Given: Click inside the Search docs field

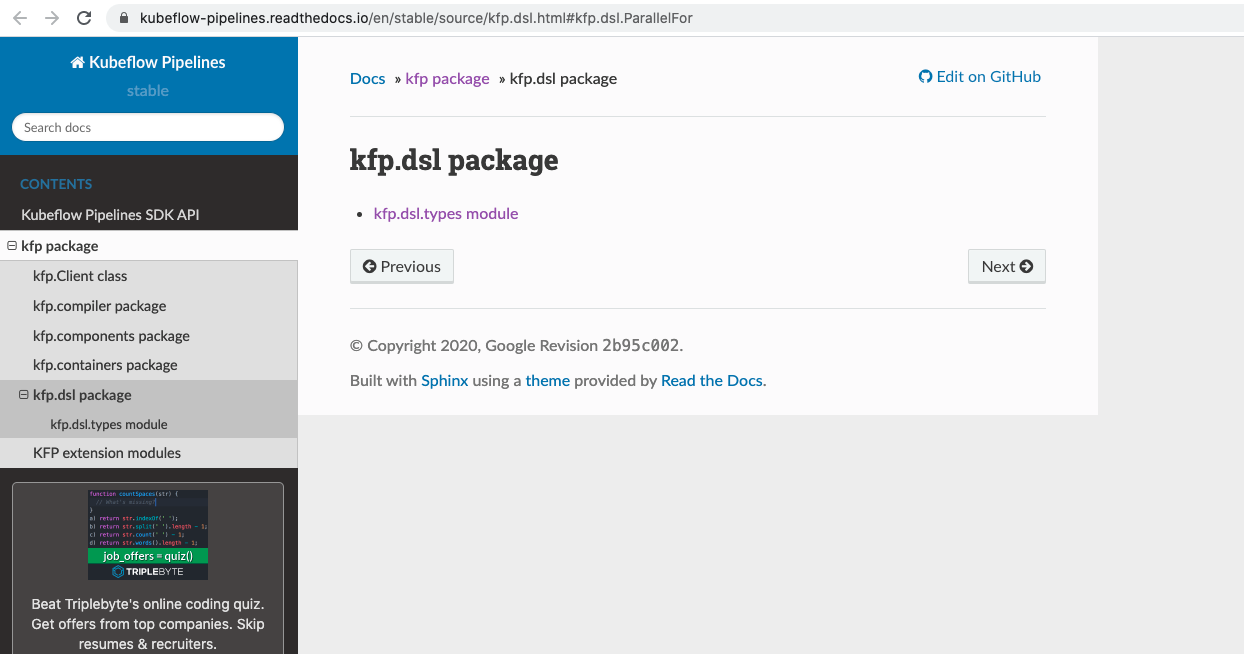Looking at the screenshot, I should pos(147,127).
